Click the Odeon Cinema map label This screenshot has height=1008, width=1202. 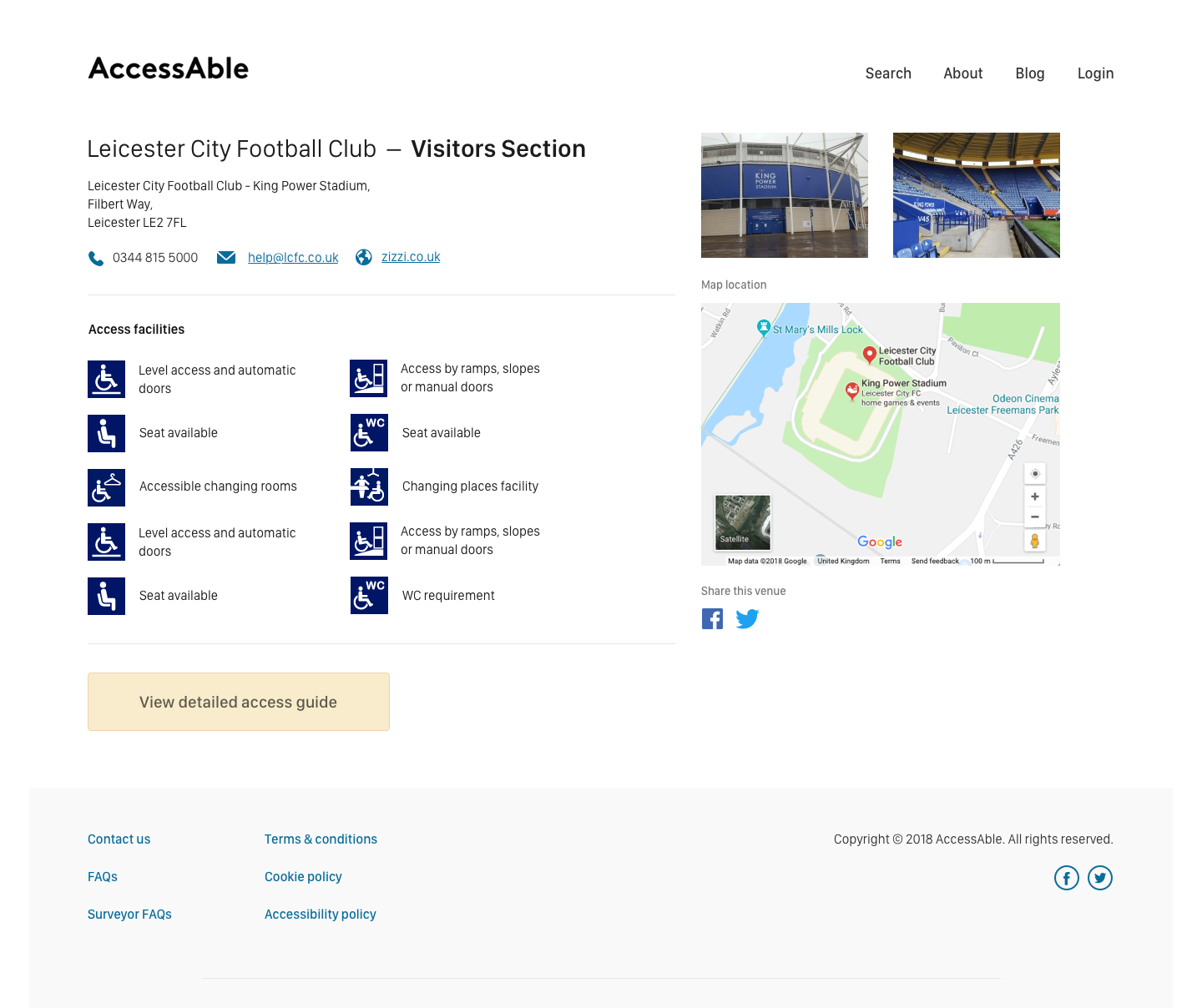point(1026,399)
